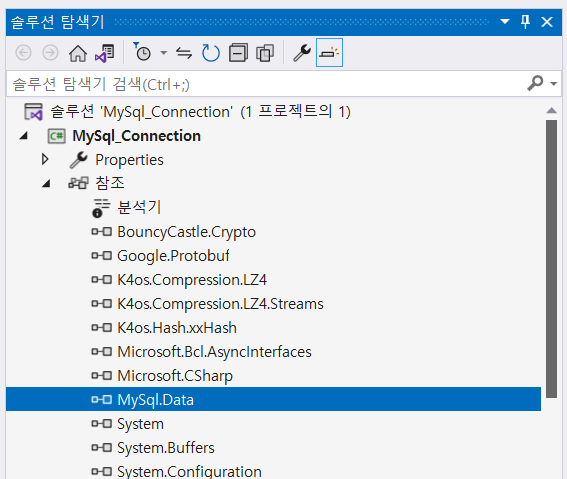Expand the Properties node
Screen dimensions: 567x479
tap(45, 159)
